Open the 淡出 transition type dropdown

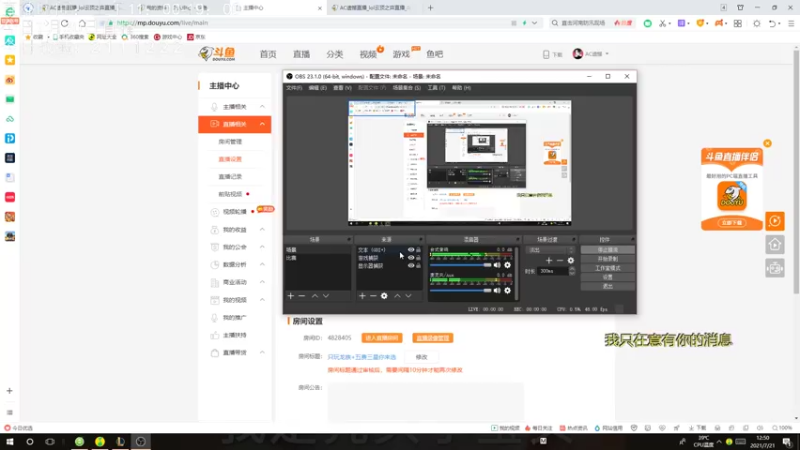550,250
